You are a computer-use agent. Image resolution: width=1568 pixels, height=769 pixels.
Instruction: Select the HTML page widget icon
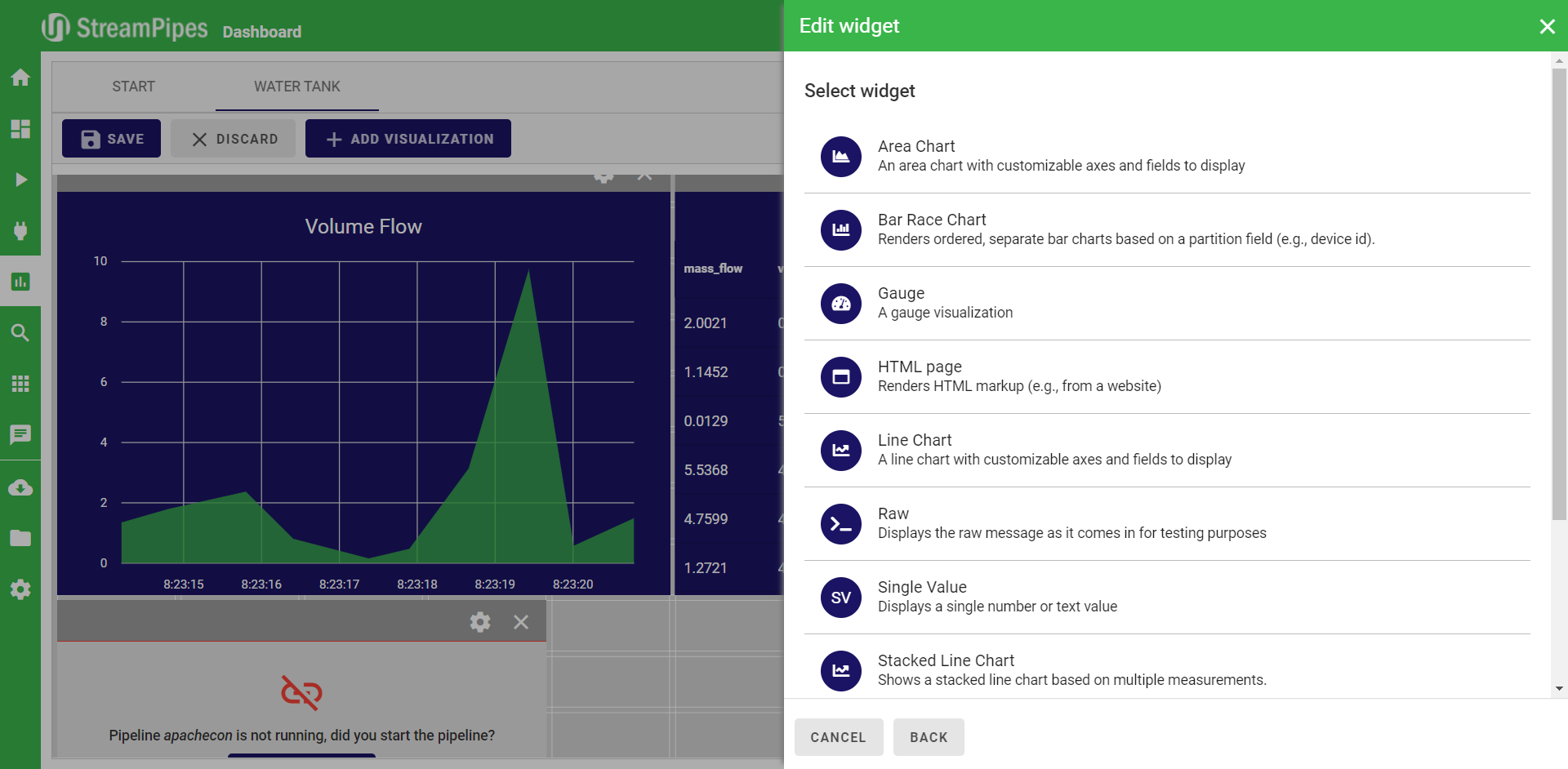tap(840, 377)
